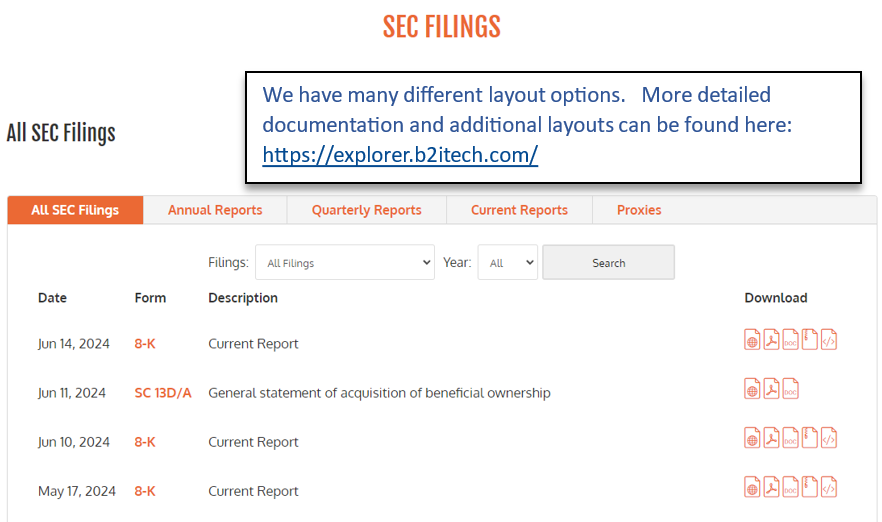The height and width of the screenshot is (522, 882).
Task: Open the Current Reports tab
Action: pyautogui.click(x=519, y=210)
